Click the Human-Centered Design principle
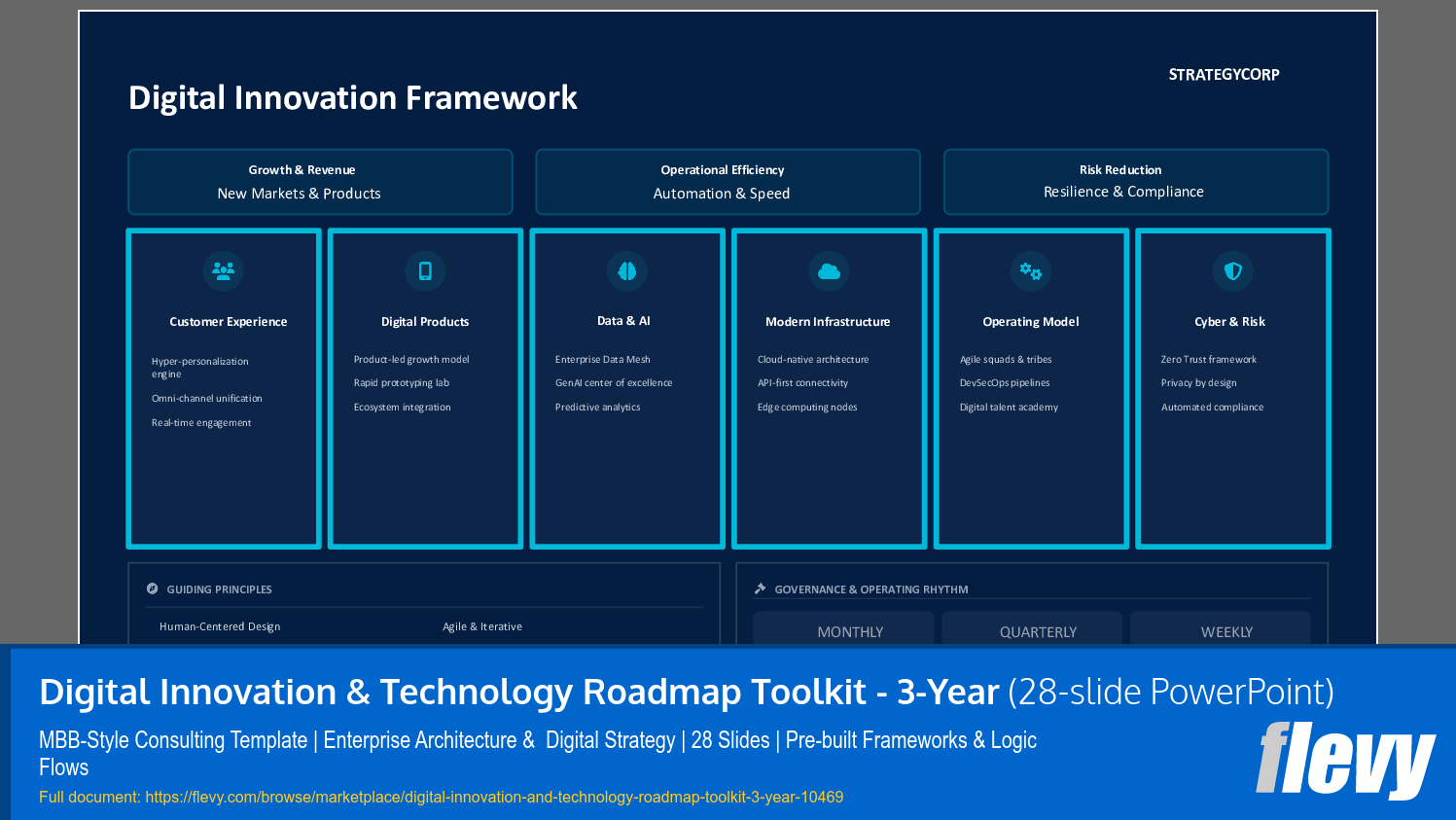The height and width of the screenshot is (820, 1456). pos(220,626)
